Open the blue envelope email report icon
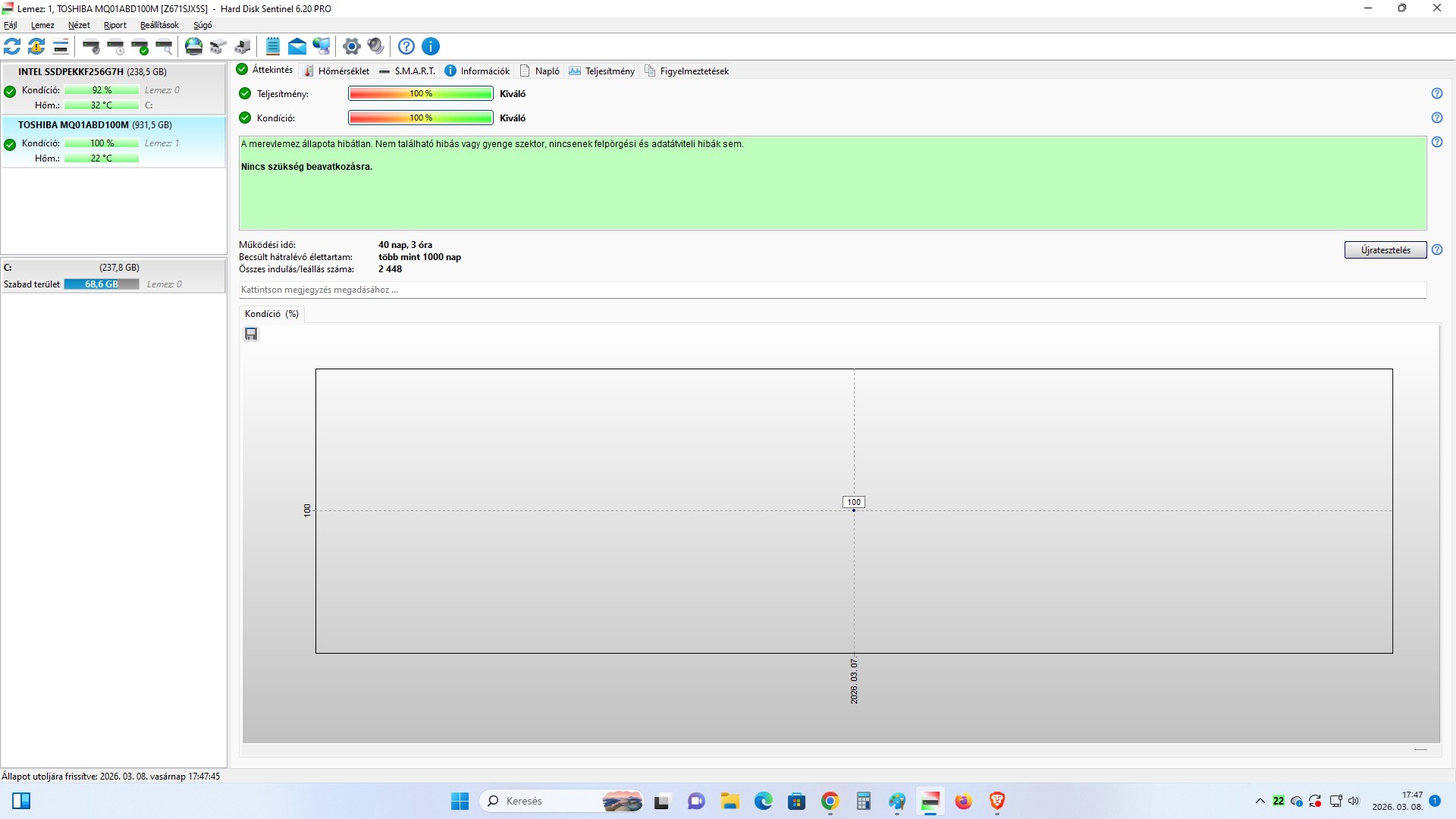The width and height of the screenshot is (1456, 819). click(297, 46)
